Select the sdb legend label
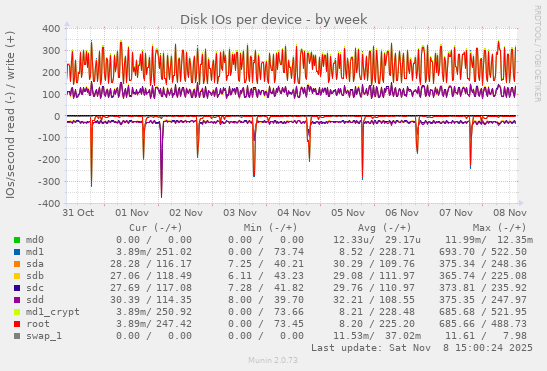This screenshot has width=547, height=371. [x=35, y=276]
